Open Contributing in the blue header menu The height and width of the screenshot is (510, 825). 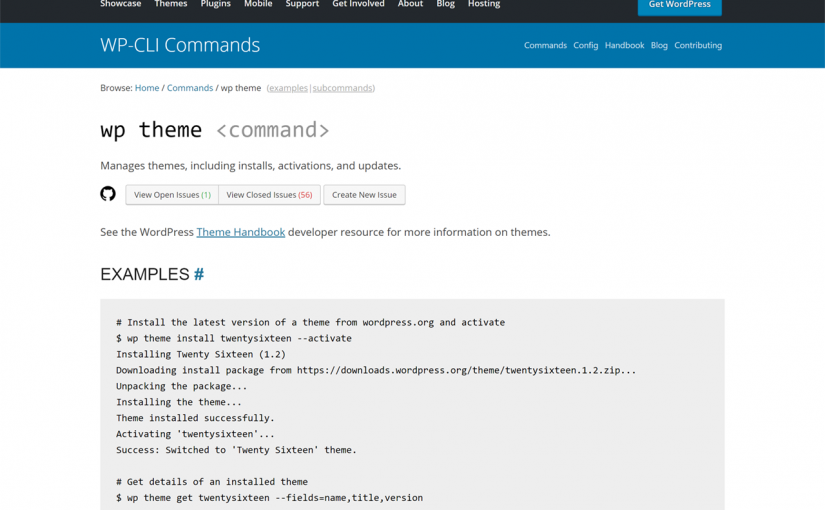click(x=698, y=45)
